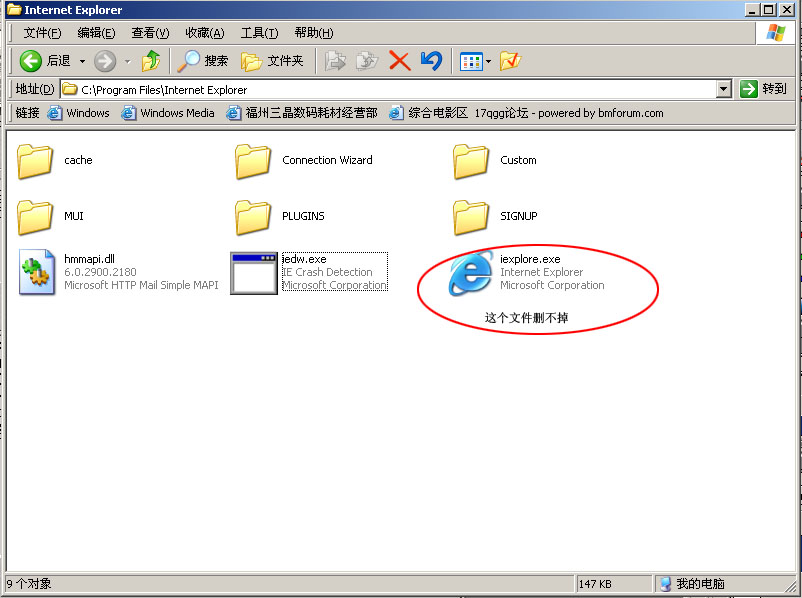Open the 文件(F) menu
Screen dimensions: 802x598
click(42, 33)
